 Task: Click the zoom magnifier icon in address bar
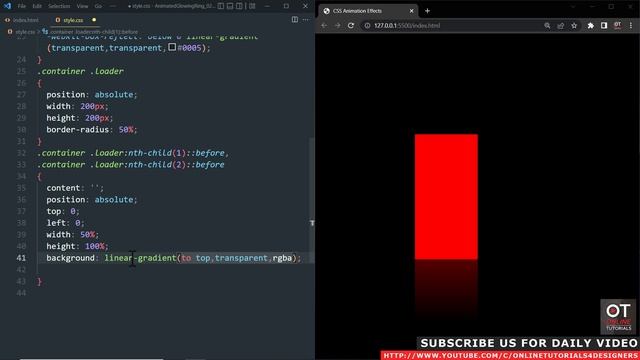tap(547, 25)
